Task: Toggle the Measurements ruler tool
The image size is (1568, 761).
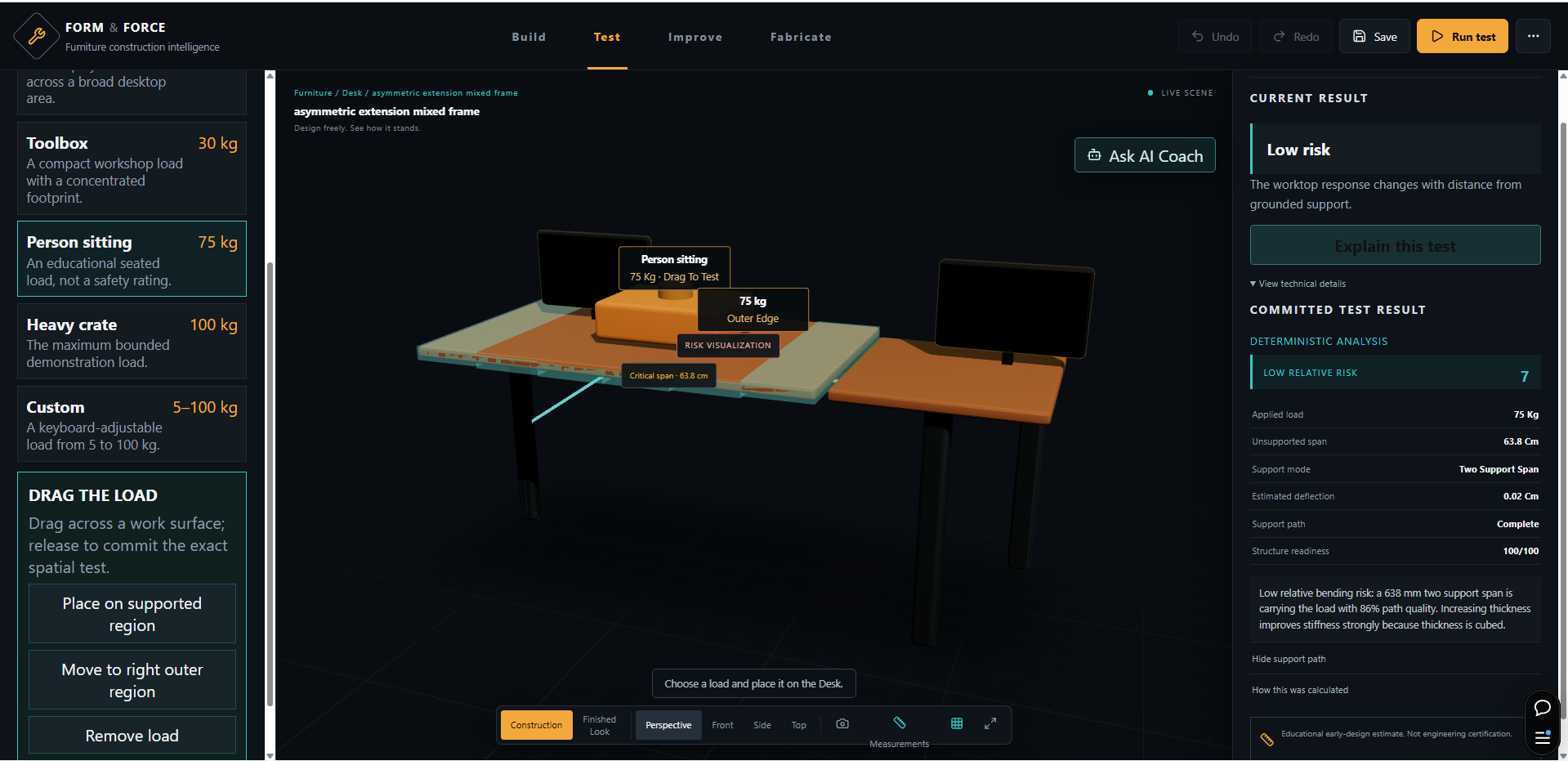Action: (899, 724)
